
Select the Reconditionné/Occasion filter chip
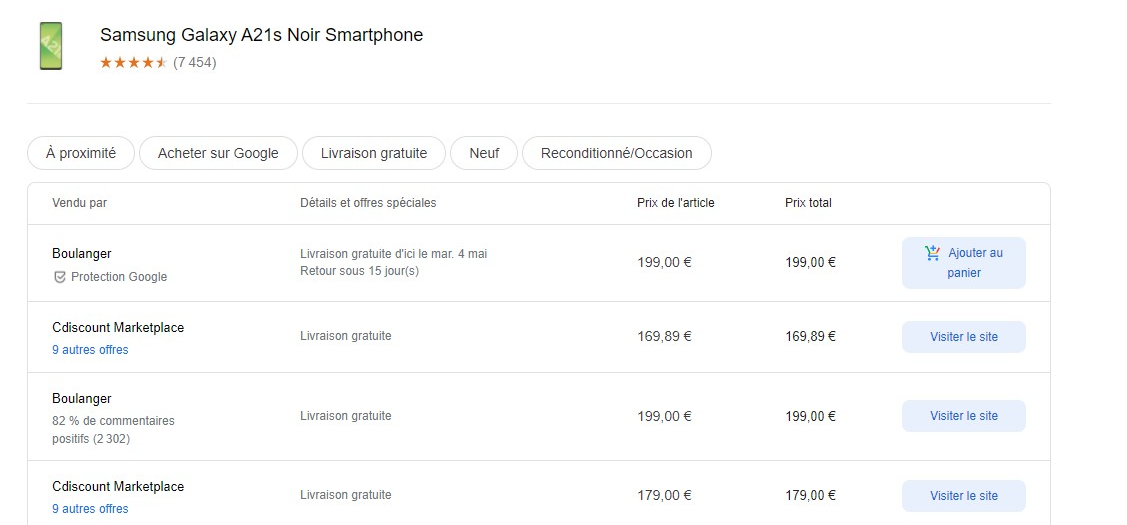click(617, 153)
